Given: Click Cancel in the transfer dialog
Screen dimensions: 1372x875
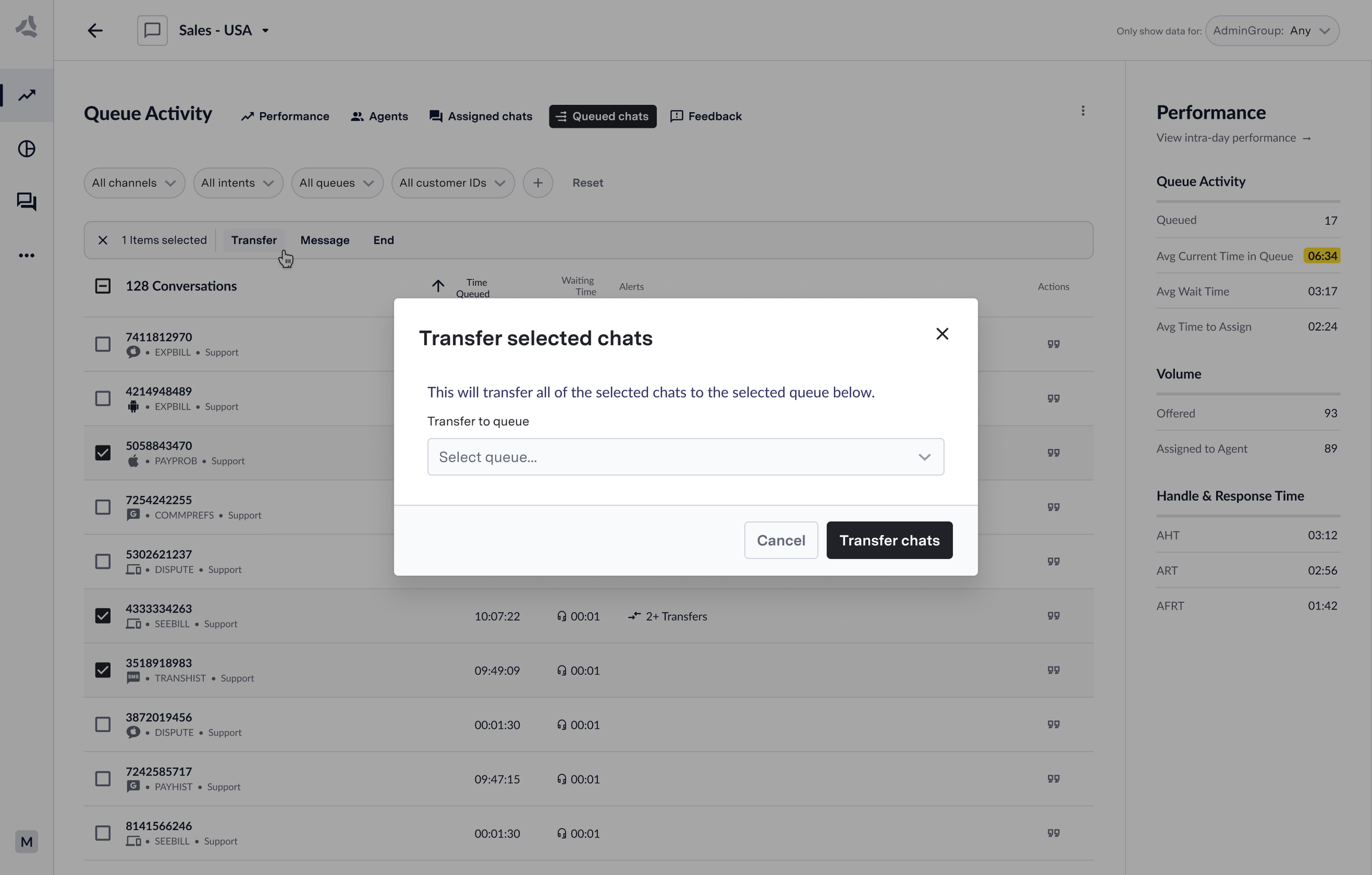Looking at the screenshot, I should click(780, 540).
